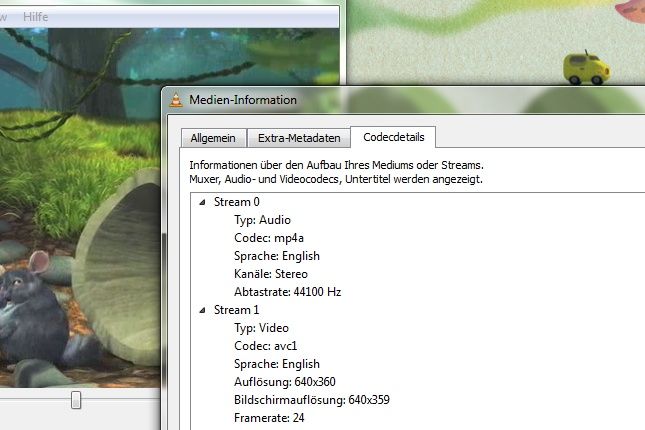Pick the 'Typ: Video' row
The width and height of the screenshot is (645, 430).
pos(262,328)
